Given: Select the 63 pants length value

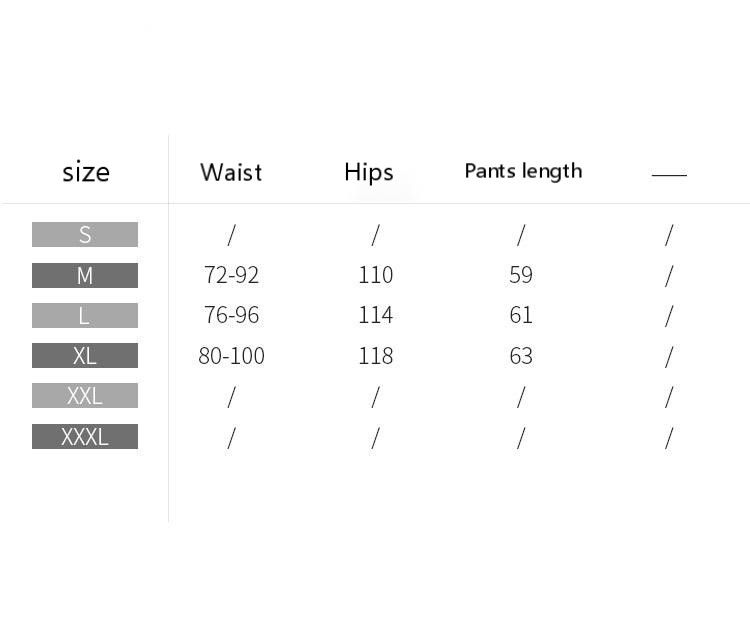Looking at the screenshot, I should [x=521, y=356].
